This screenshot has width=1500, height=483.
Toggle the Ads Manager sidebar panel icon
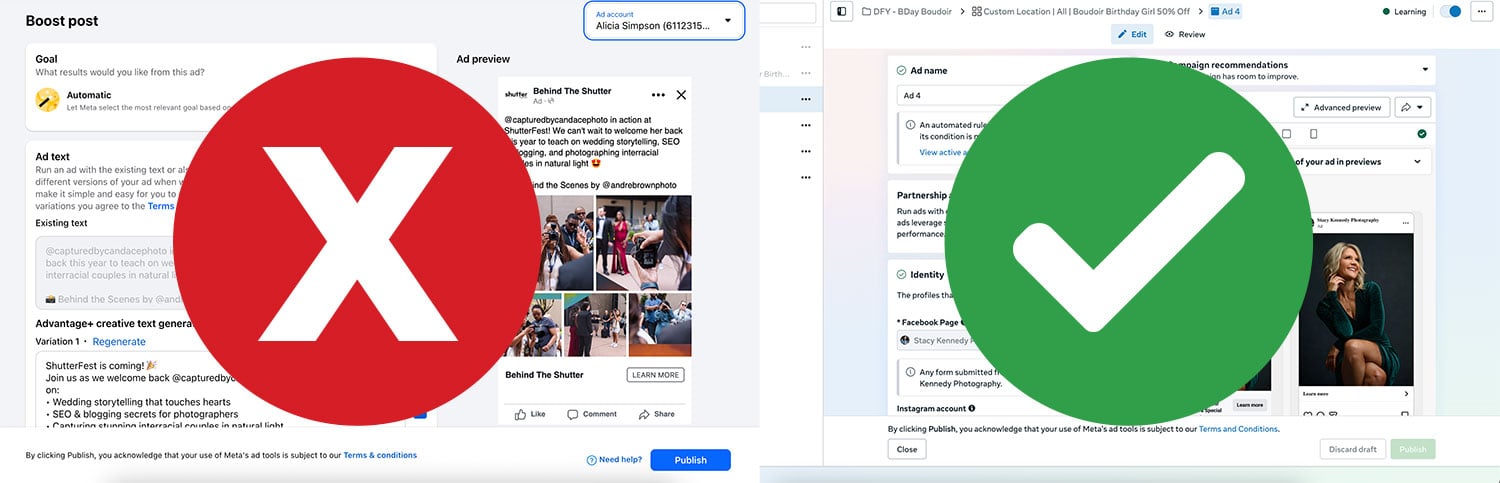click(x=841, y=11)
